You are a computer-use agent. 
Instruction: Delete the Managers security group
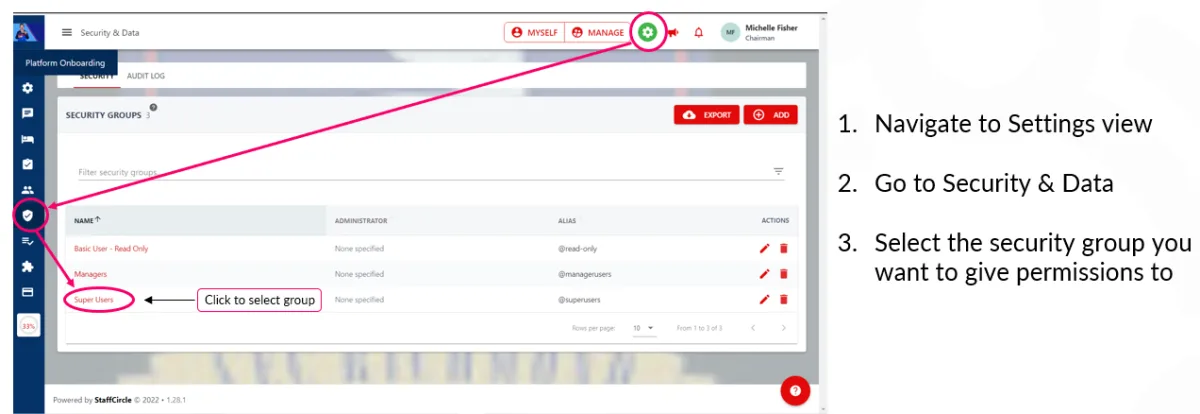784,273
